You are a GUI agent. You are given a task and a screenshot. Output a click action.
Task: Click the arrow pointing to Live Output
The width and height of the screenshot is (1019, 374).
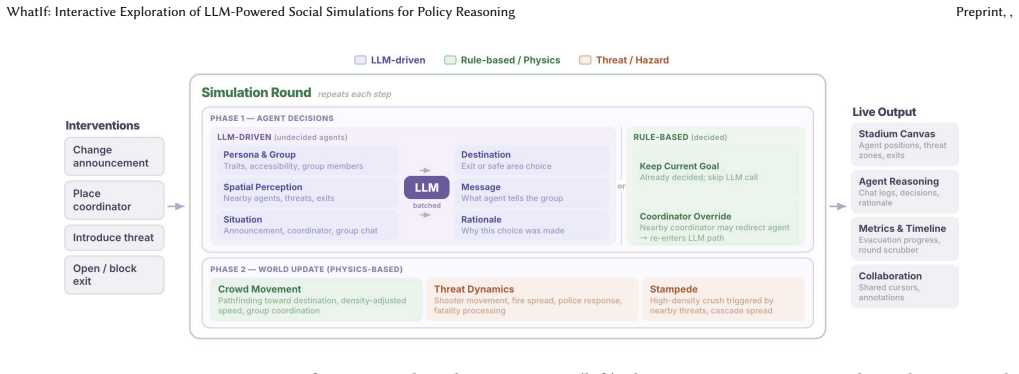click(x=838, y=206)
